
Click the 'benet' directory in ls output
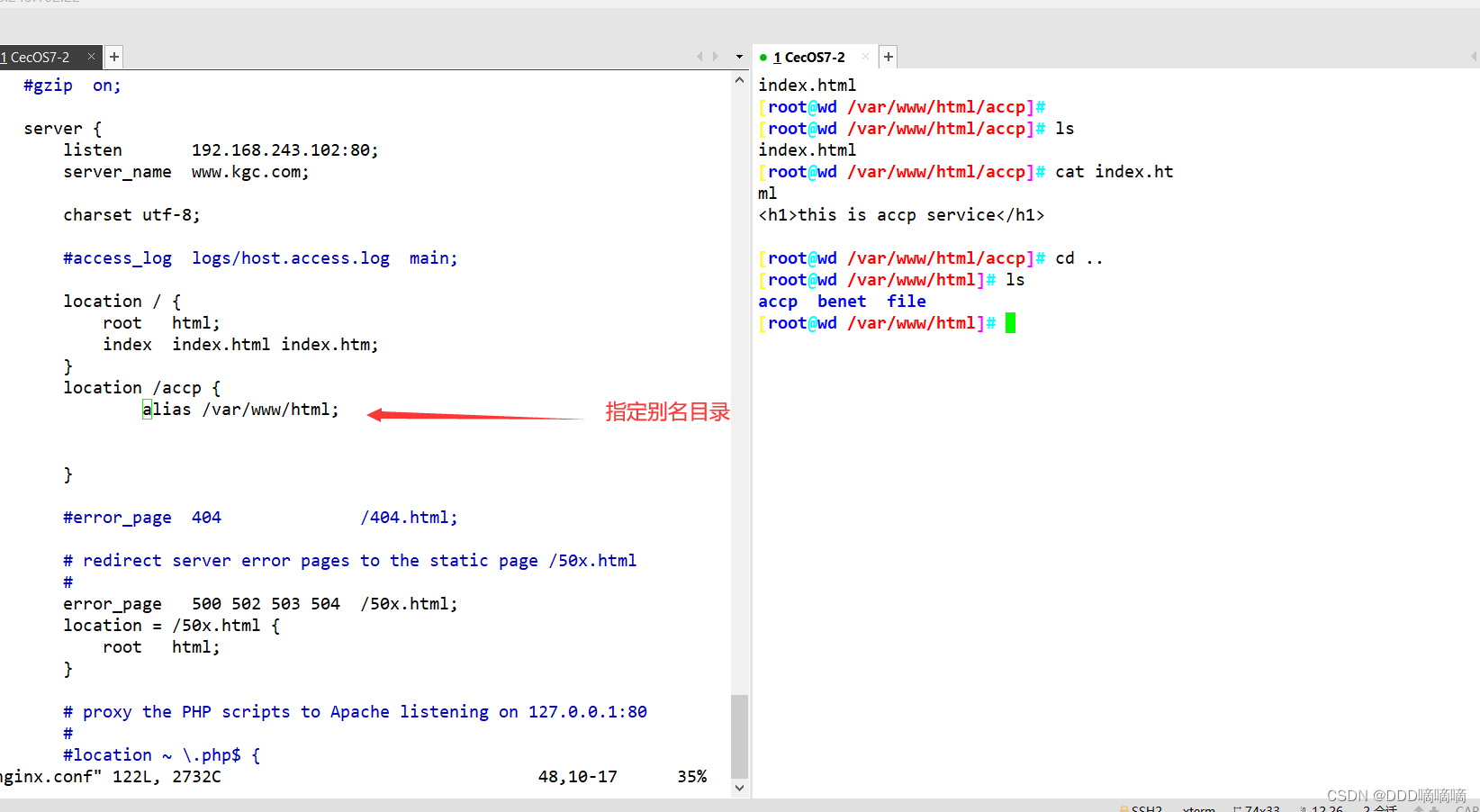842,302
